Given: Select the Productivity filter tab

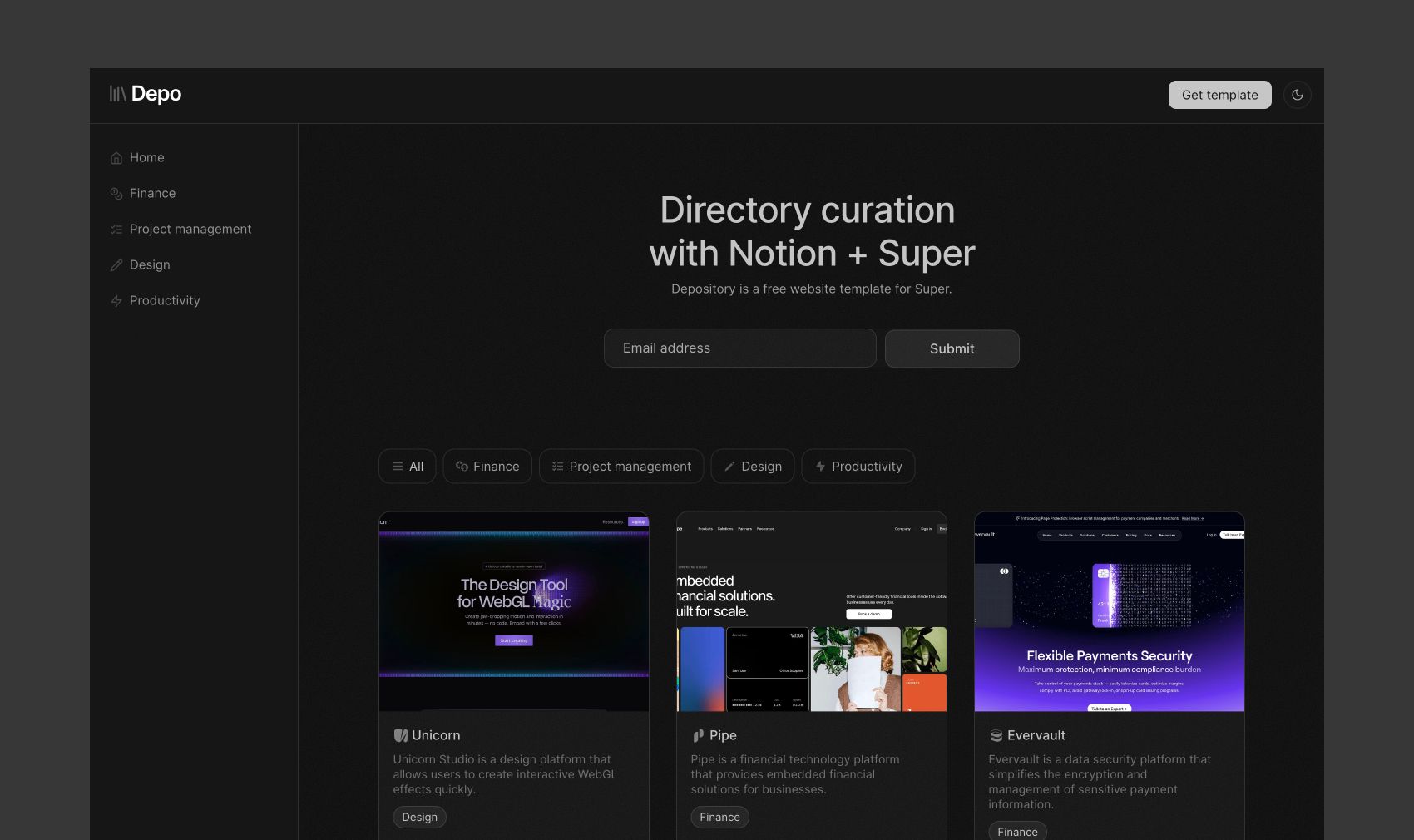Looking at the screenshot, I should [858, 467].
